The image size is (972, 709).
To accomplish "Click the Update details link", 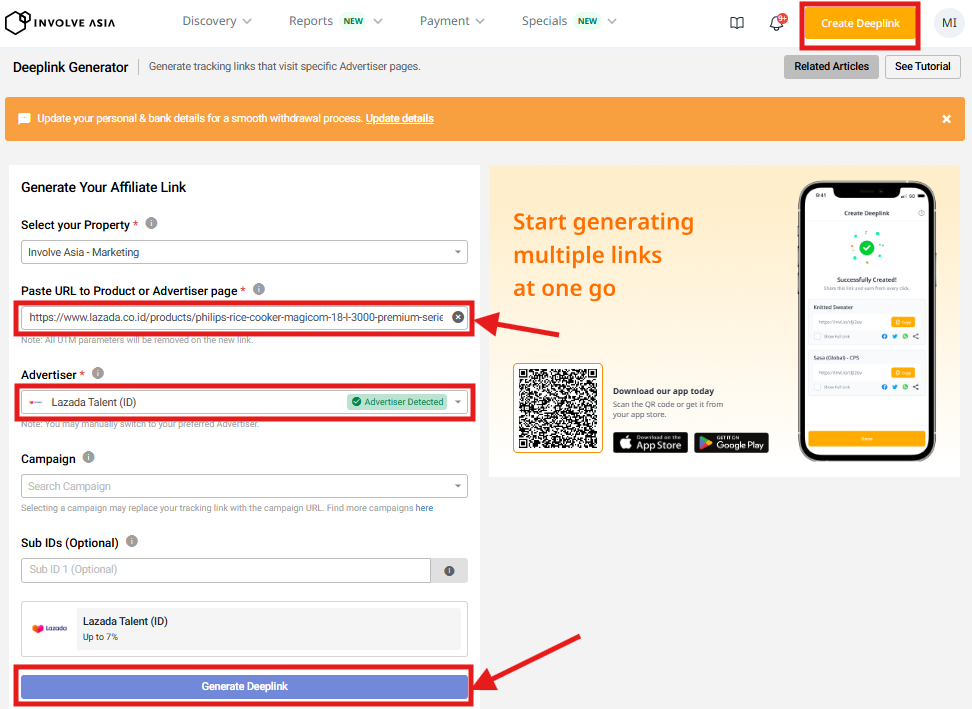I will point(399,118).
